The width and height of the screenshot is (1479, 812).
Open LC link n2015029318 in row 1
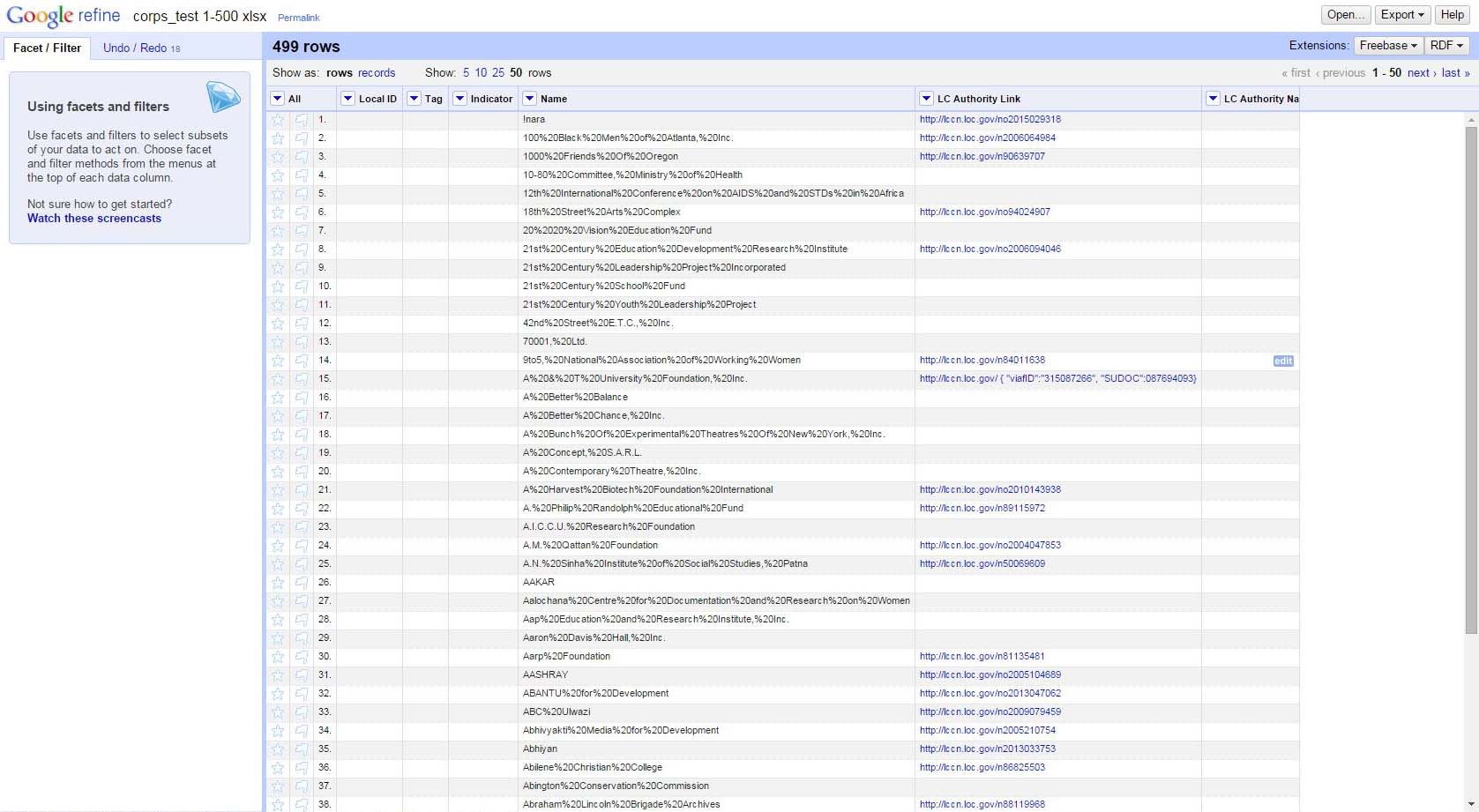[x=990, y=119]
